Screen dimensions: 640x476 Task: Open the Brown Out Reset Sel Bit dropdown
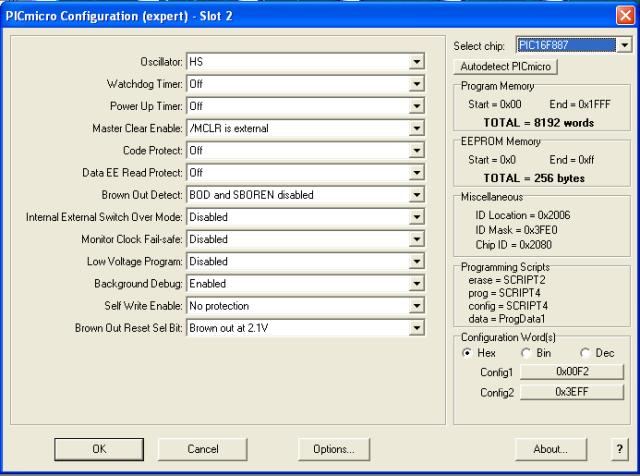pos(416,328)
